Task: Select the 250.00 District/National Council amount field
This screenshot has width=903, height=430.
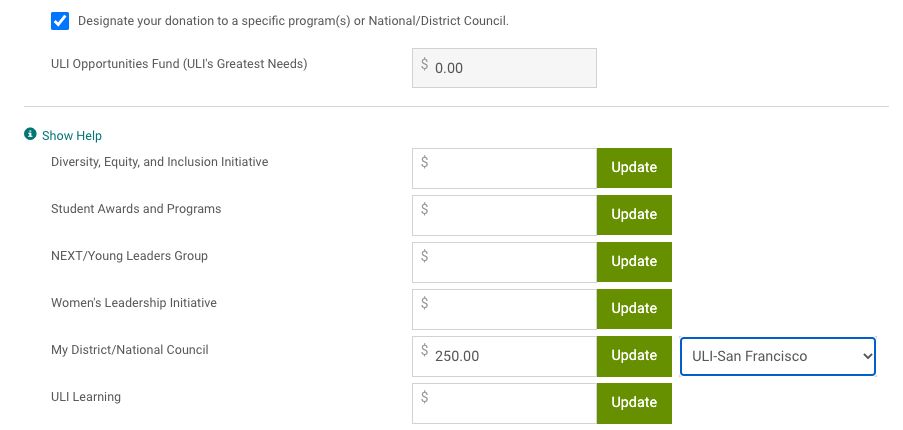Action: pos(504,356)
